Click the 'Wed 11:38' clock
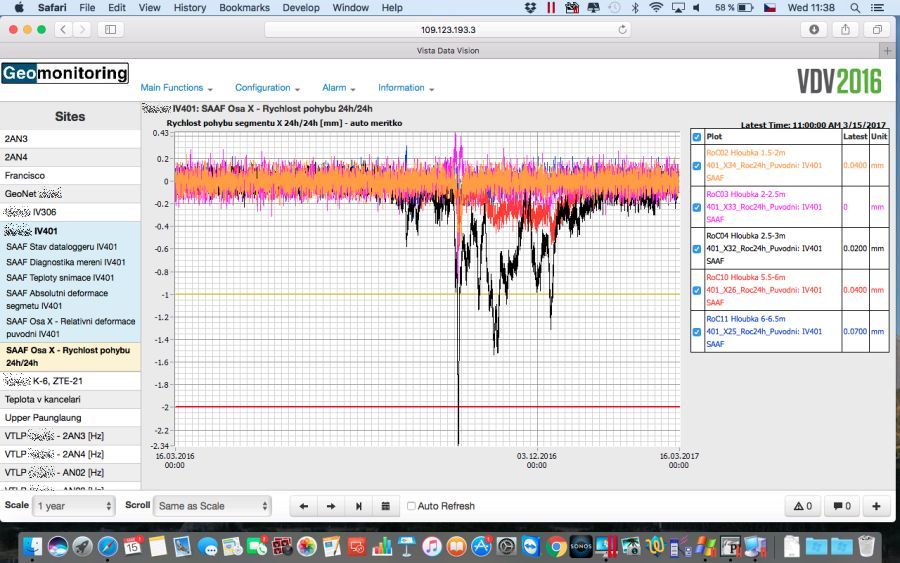 click(x=811, y=7)
